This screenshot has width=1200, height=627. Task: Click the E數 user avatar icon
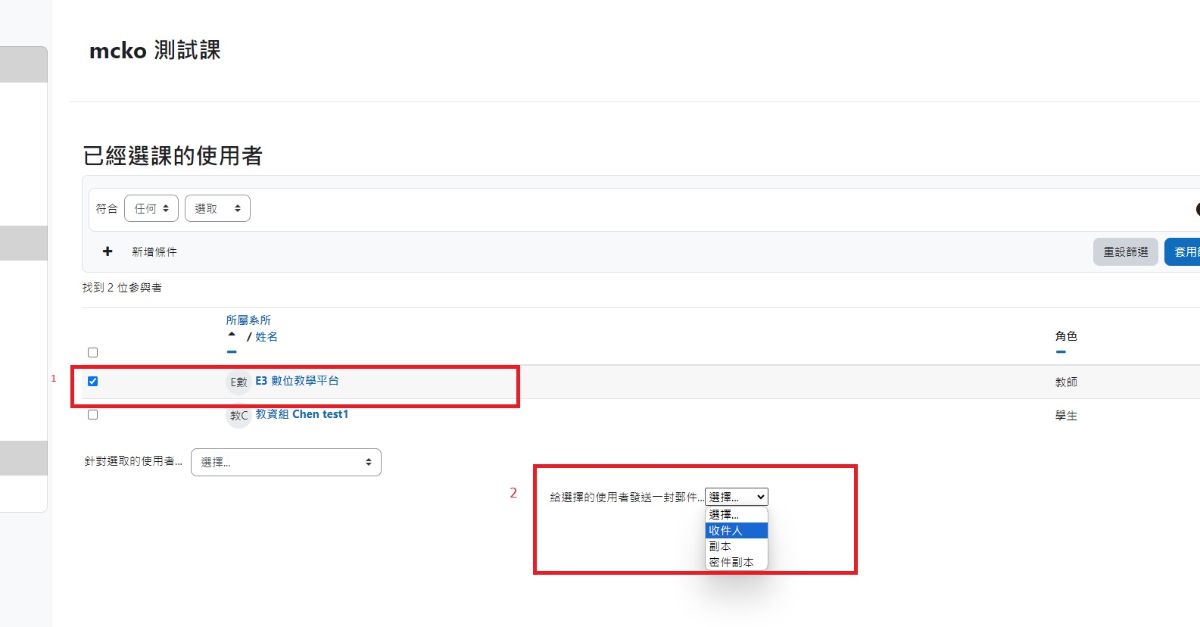(238, 382)
